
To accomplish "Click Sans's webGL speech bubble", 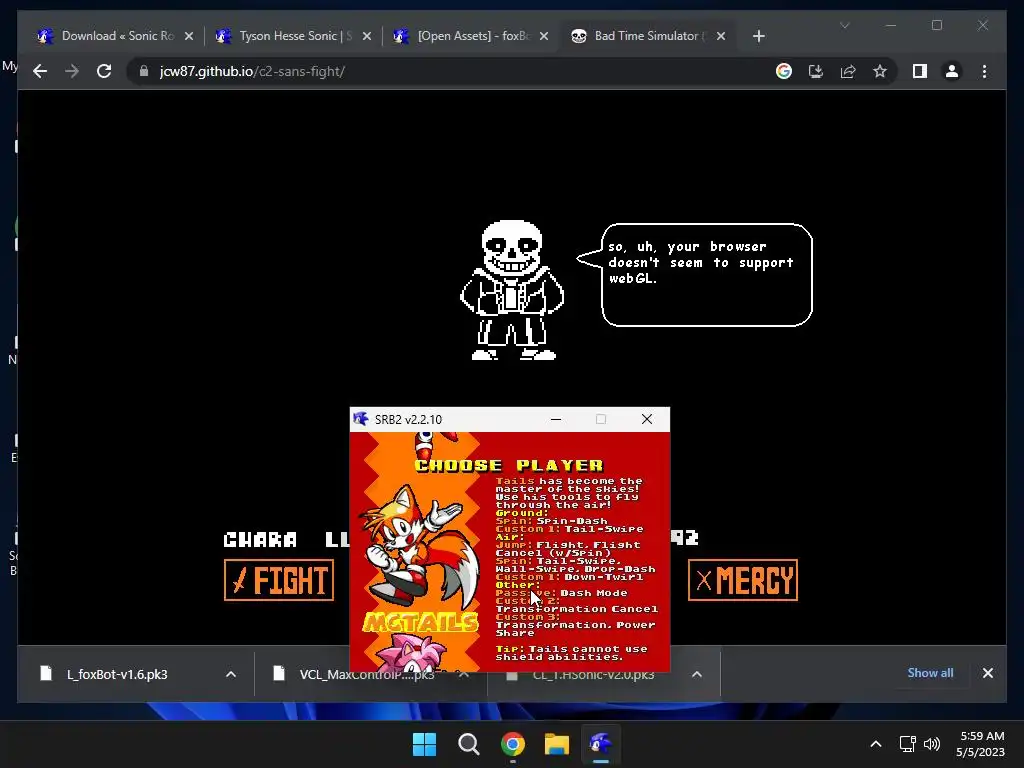I will (697, 274).
